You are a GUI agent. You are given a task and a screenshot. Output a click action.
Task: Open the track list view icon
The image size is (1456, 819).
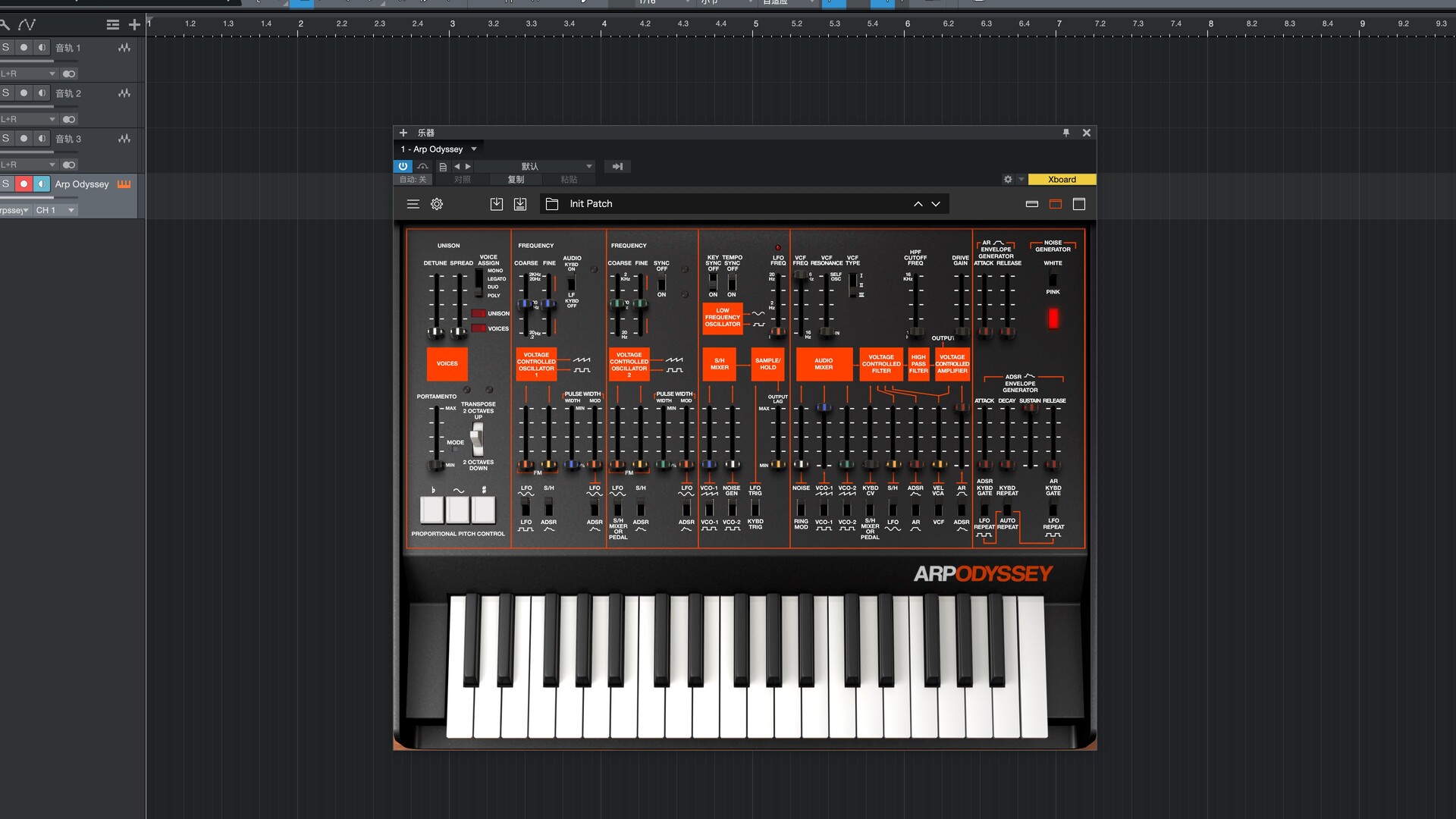(x=113, y=25)
